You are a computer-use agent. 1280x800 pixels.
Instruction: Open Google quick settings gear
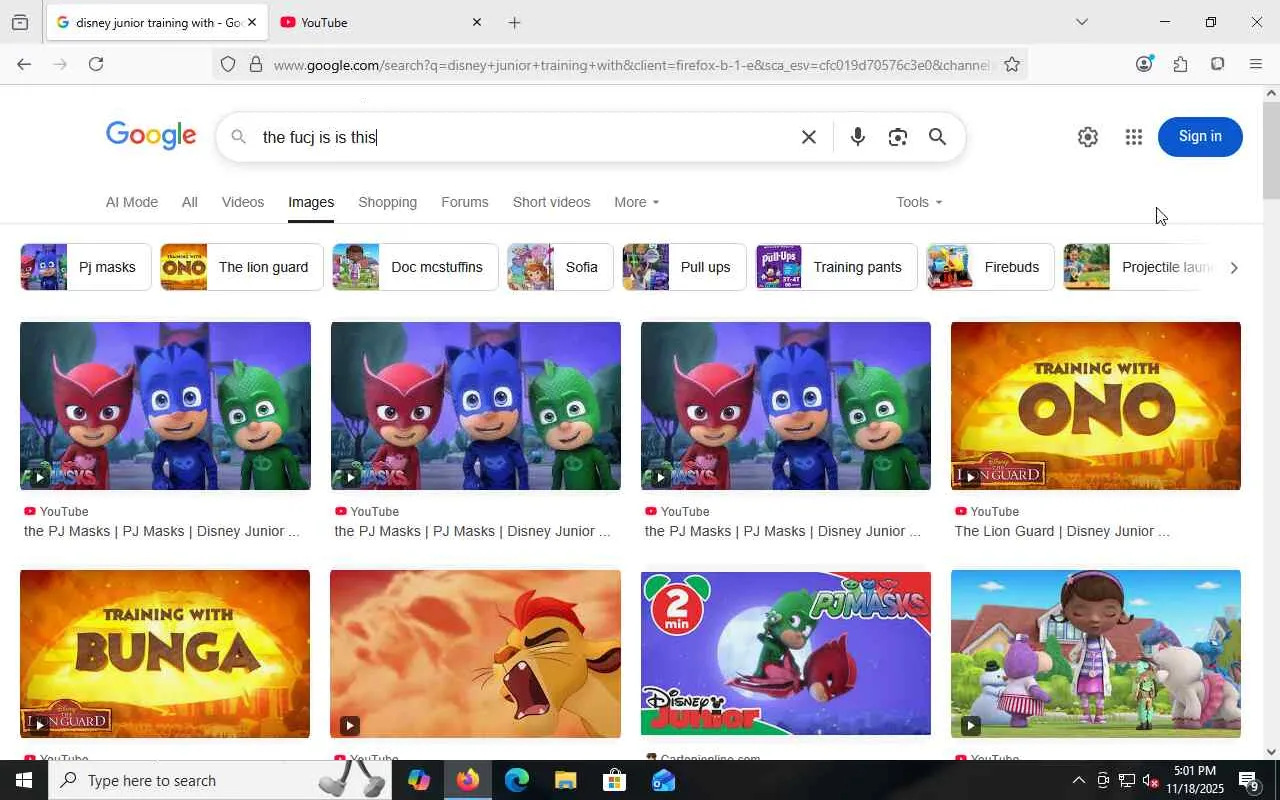(1088, 137)
